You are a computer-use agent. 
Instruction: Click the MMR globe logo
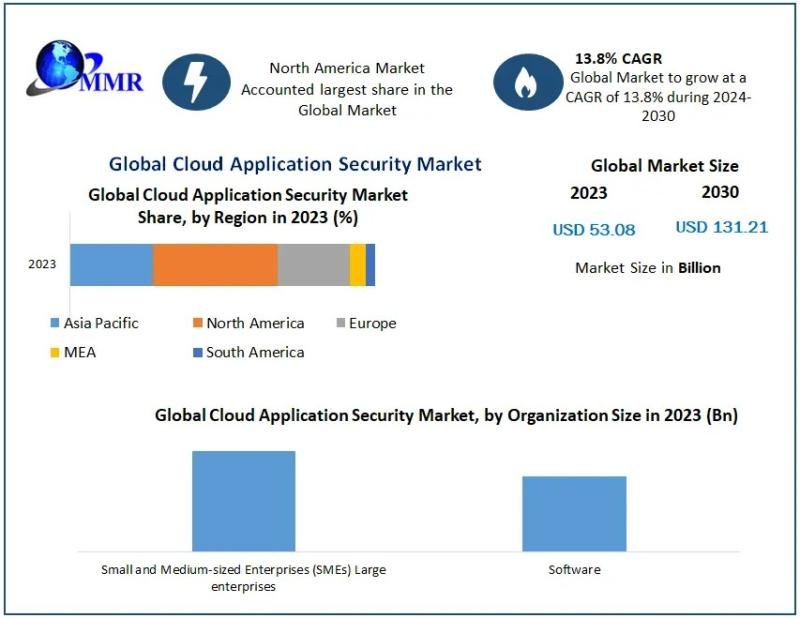pyautogui.click(x=85, y=69)
